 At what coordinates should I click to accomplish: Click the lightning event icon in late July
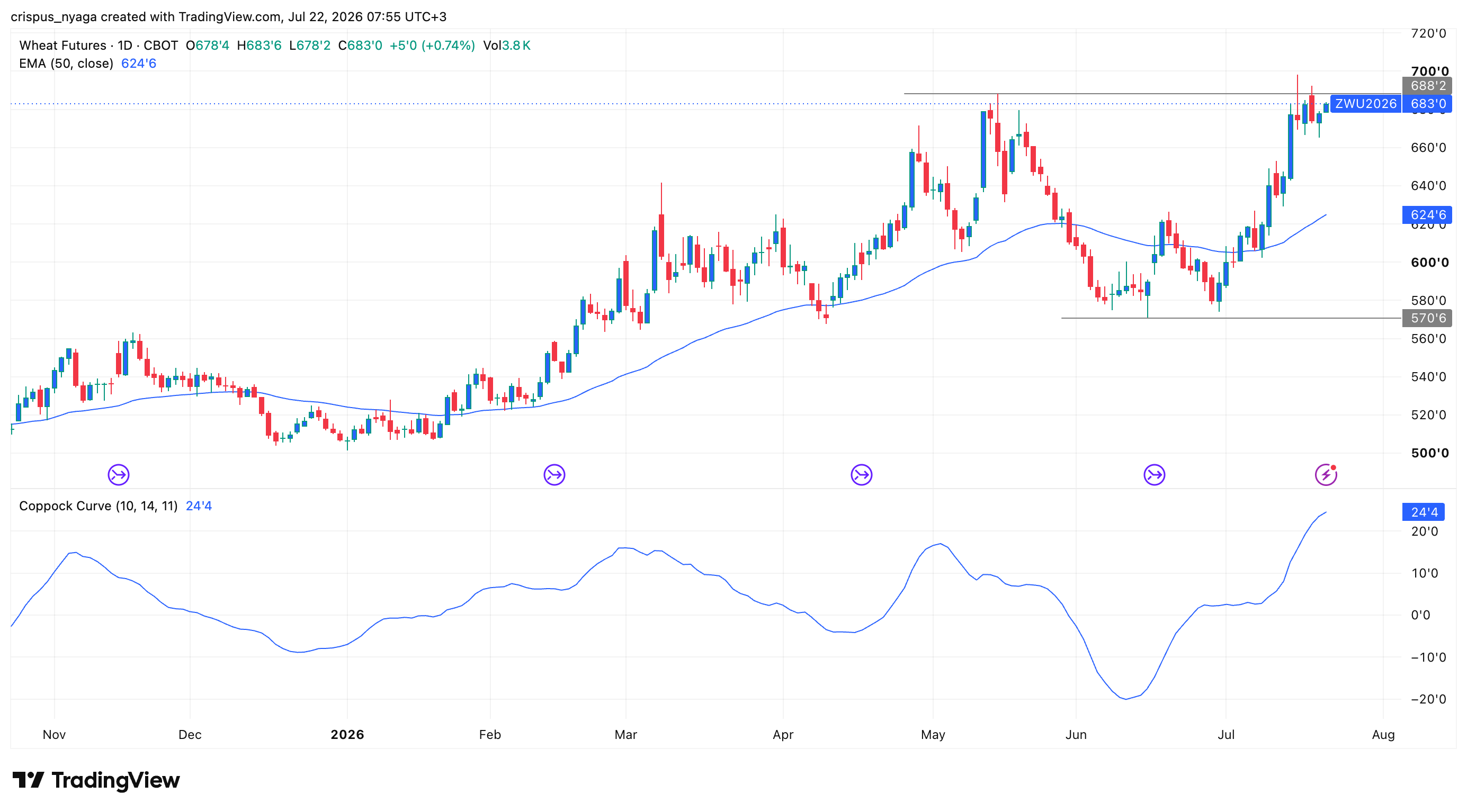coord(1326,475)
